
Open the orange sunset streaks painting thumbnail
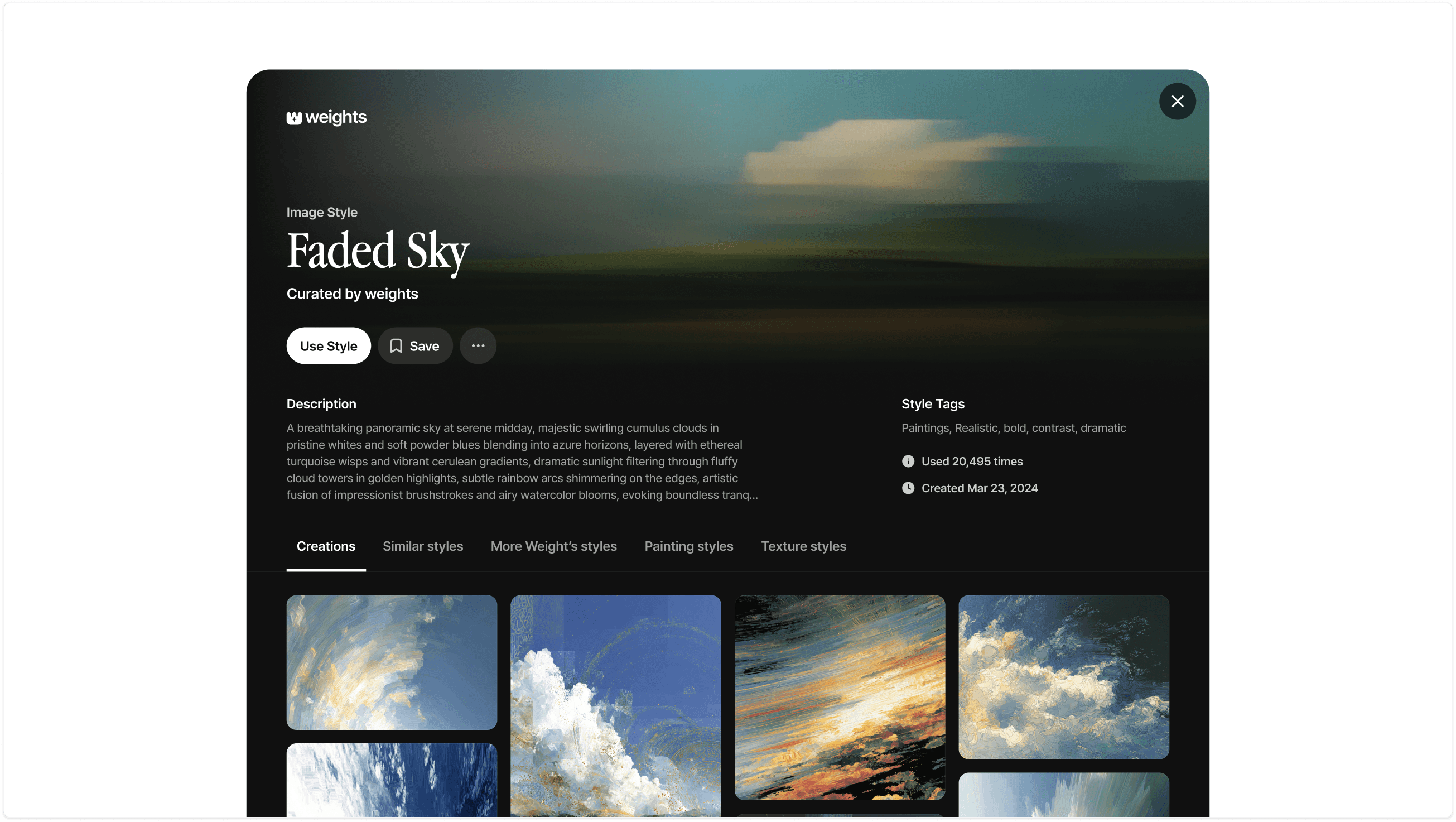[x=840, y=696]
